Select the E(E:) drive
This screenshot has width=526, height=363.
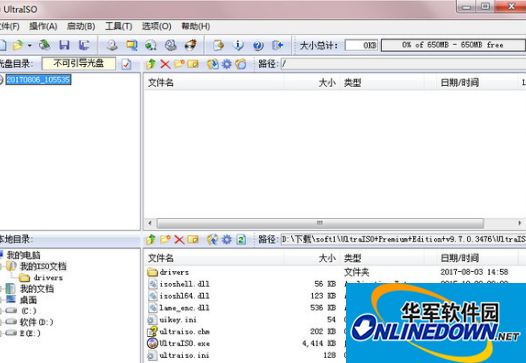(31, 333)
